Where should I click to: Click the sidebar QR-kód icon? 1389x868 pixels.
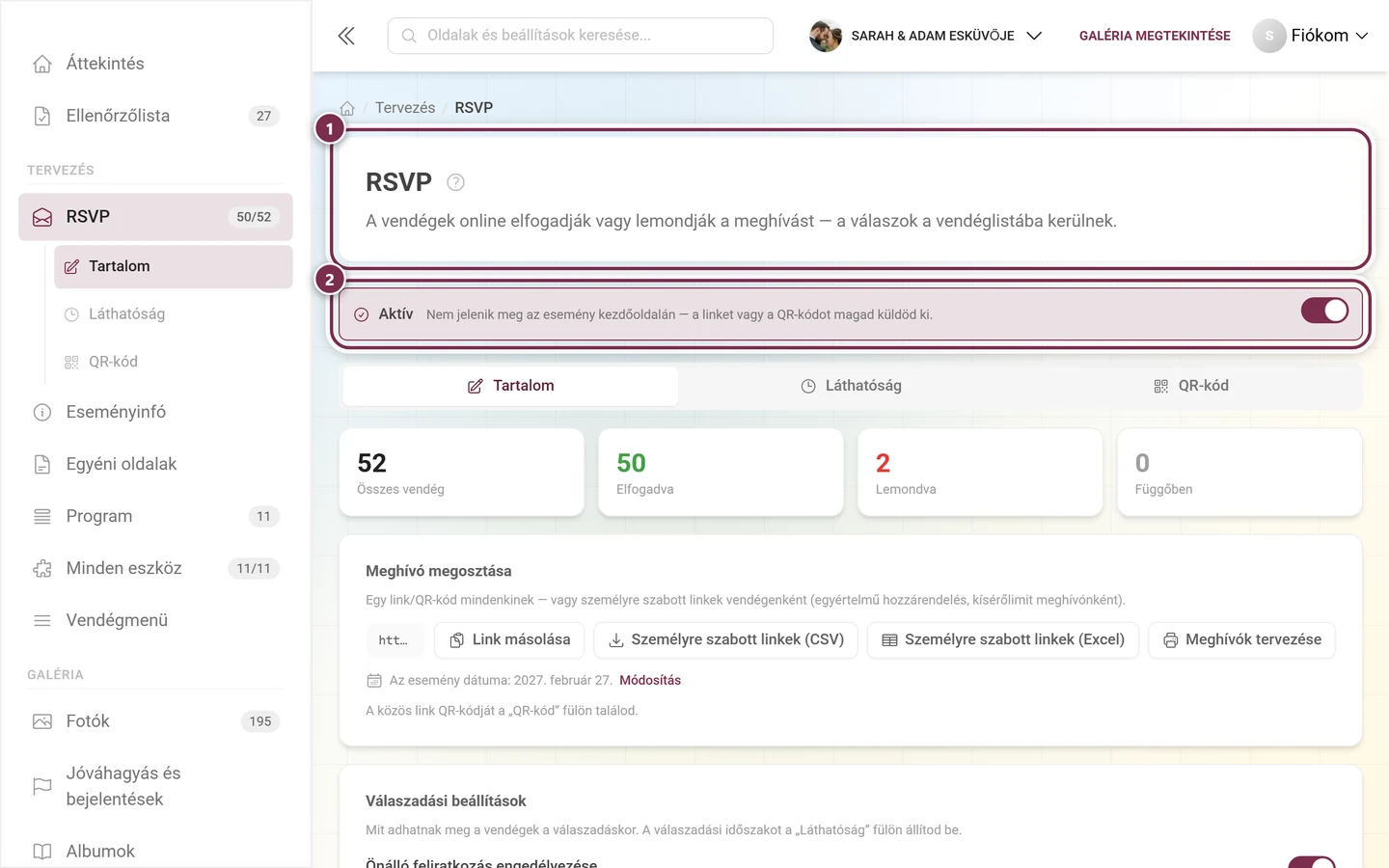click(x=71, y=363)
